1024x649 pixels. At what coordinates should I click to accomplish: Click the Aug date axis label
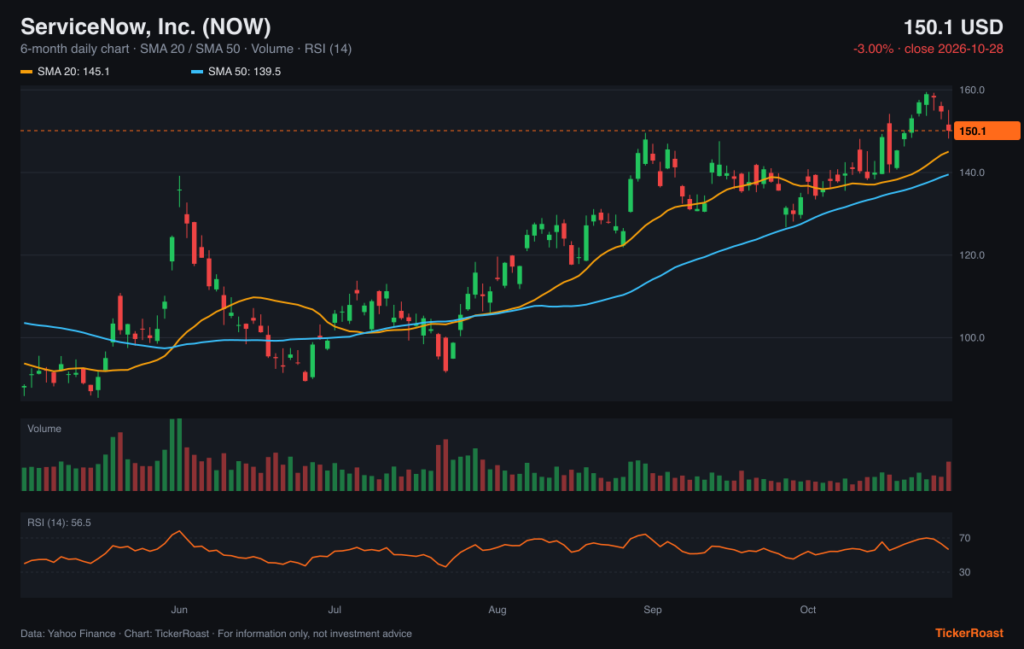498,610
